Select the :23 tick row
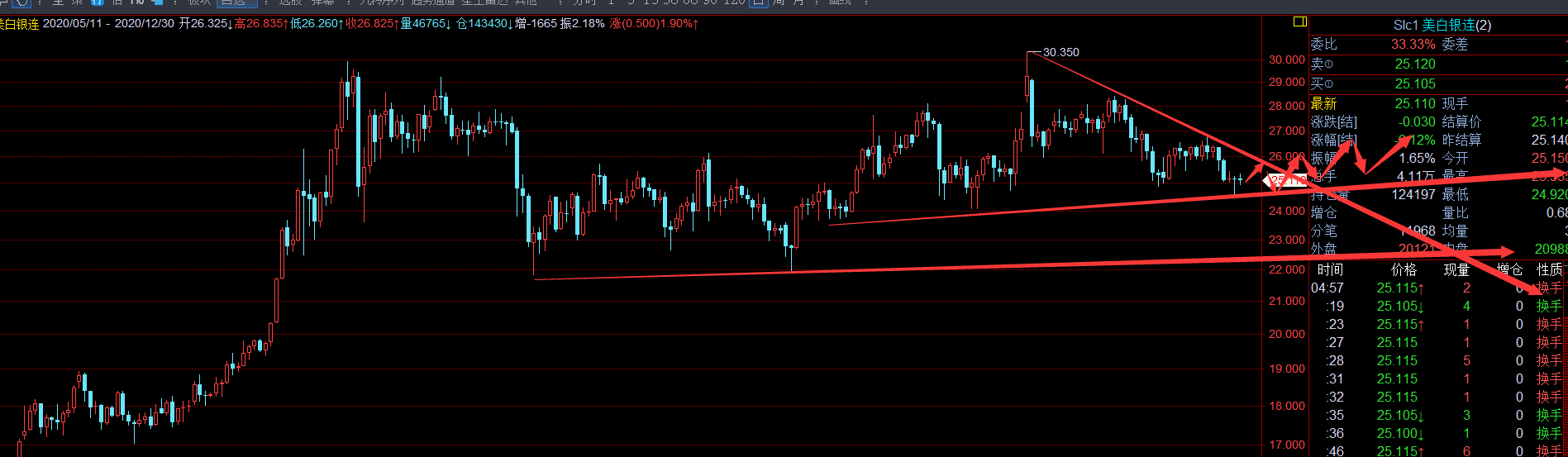Viewport: 1568px width, 457px height. click(1438, 324)
